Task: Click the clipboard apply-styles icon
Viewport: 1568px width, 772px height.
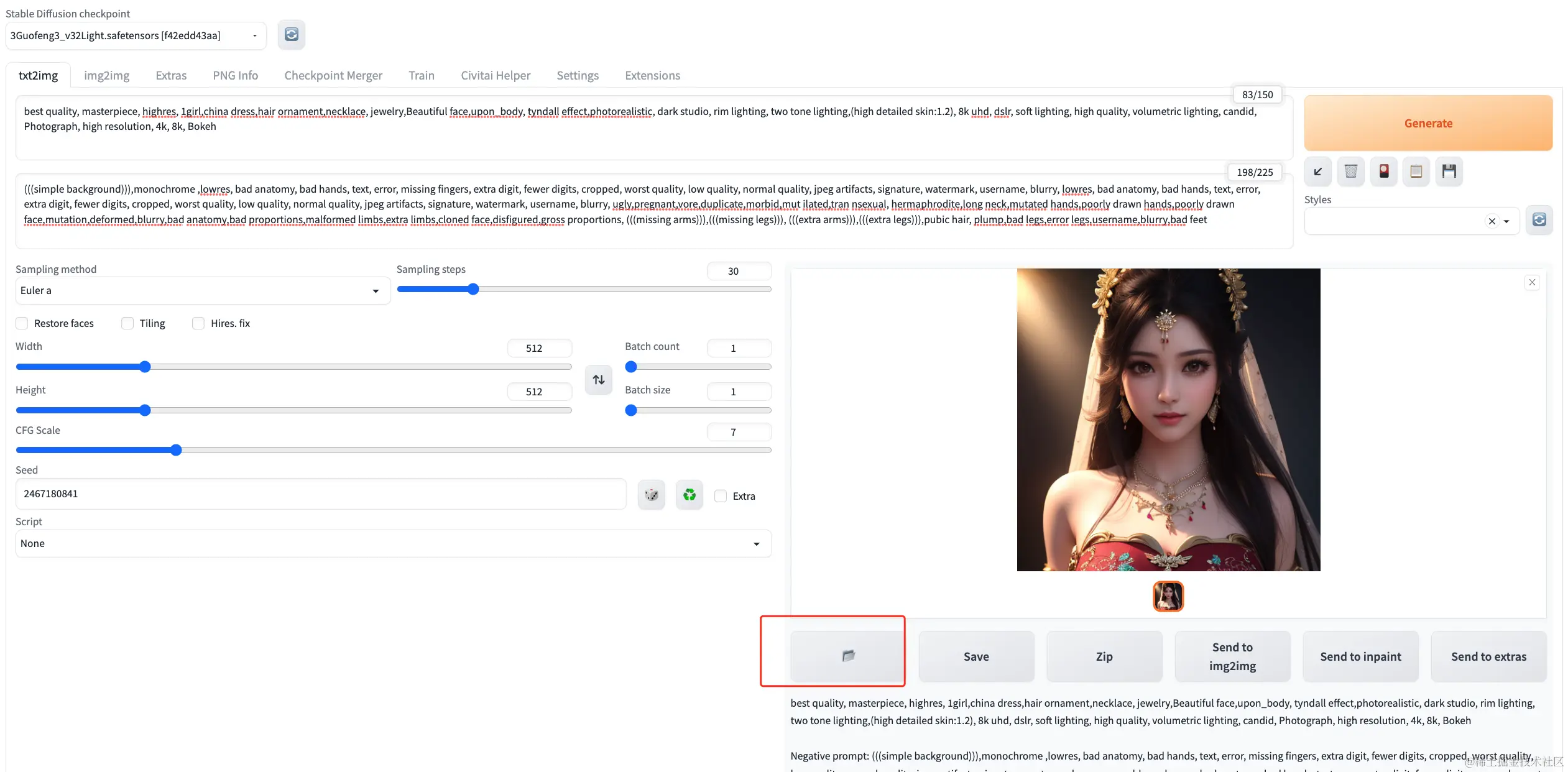Action: [1416, 172]
